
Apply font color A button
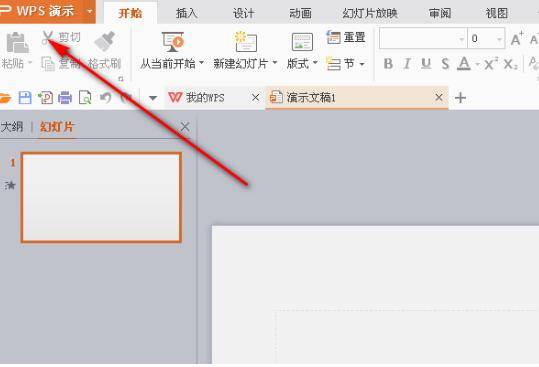point(464,64)
